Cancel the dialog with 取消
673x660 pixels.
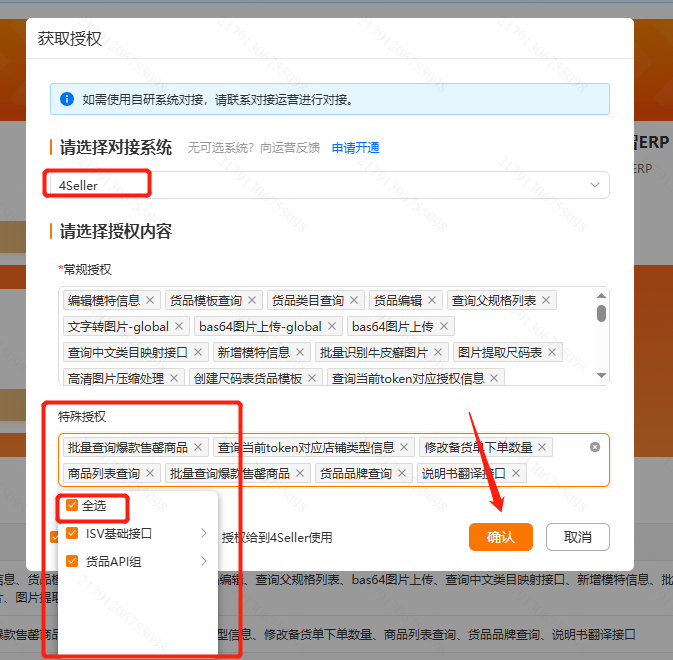point(578,537)
